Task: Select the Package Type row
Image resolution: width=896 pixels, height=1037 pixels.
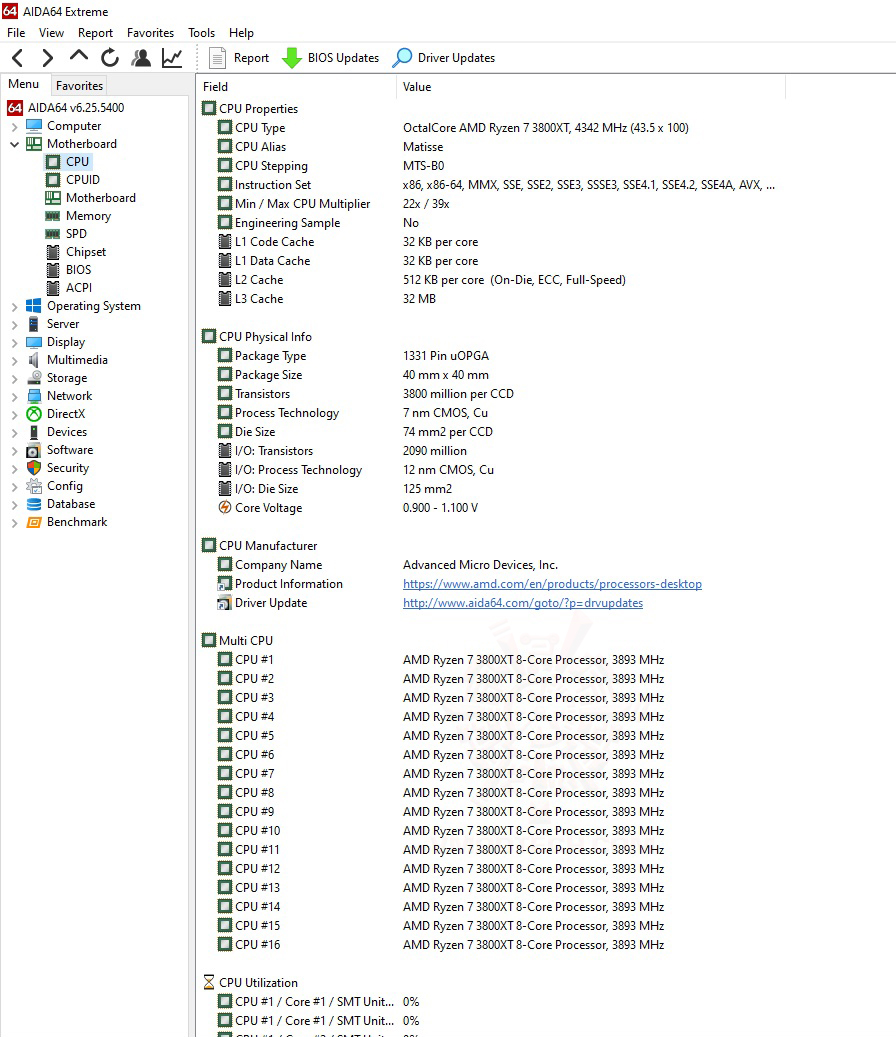Action: click(x=493, y=356)
